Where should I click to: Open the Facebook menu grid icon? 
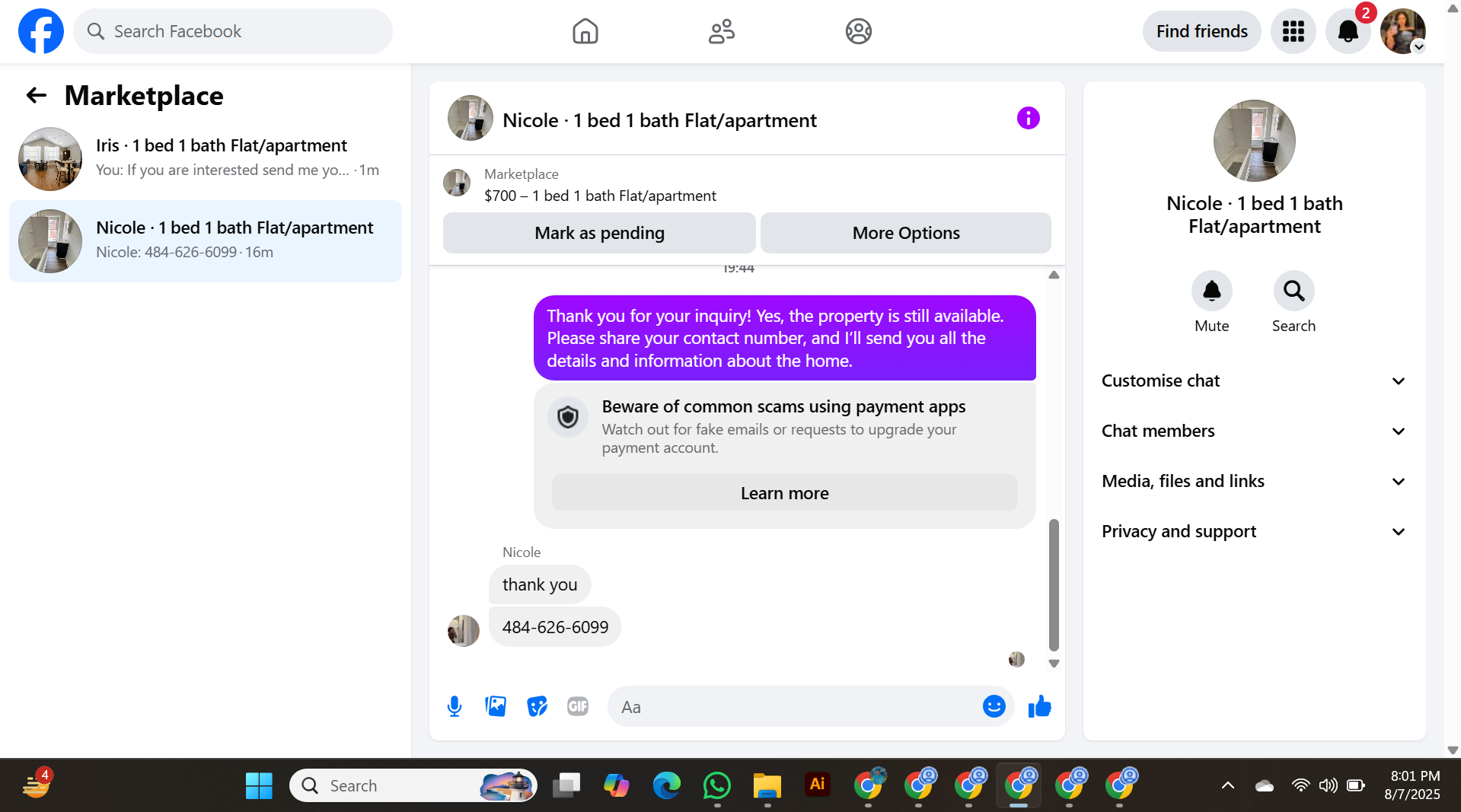[1293, 31]
